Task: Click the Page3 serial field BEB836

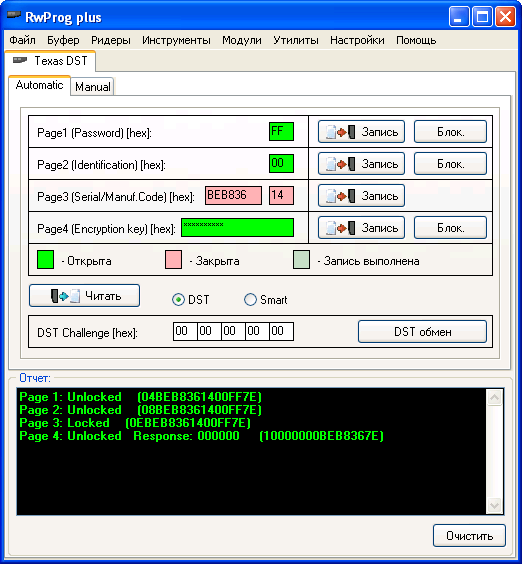Action: (x=233, y=195)
